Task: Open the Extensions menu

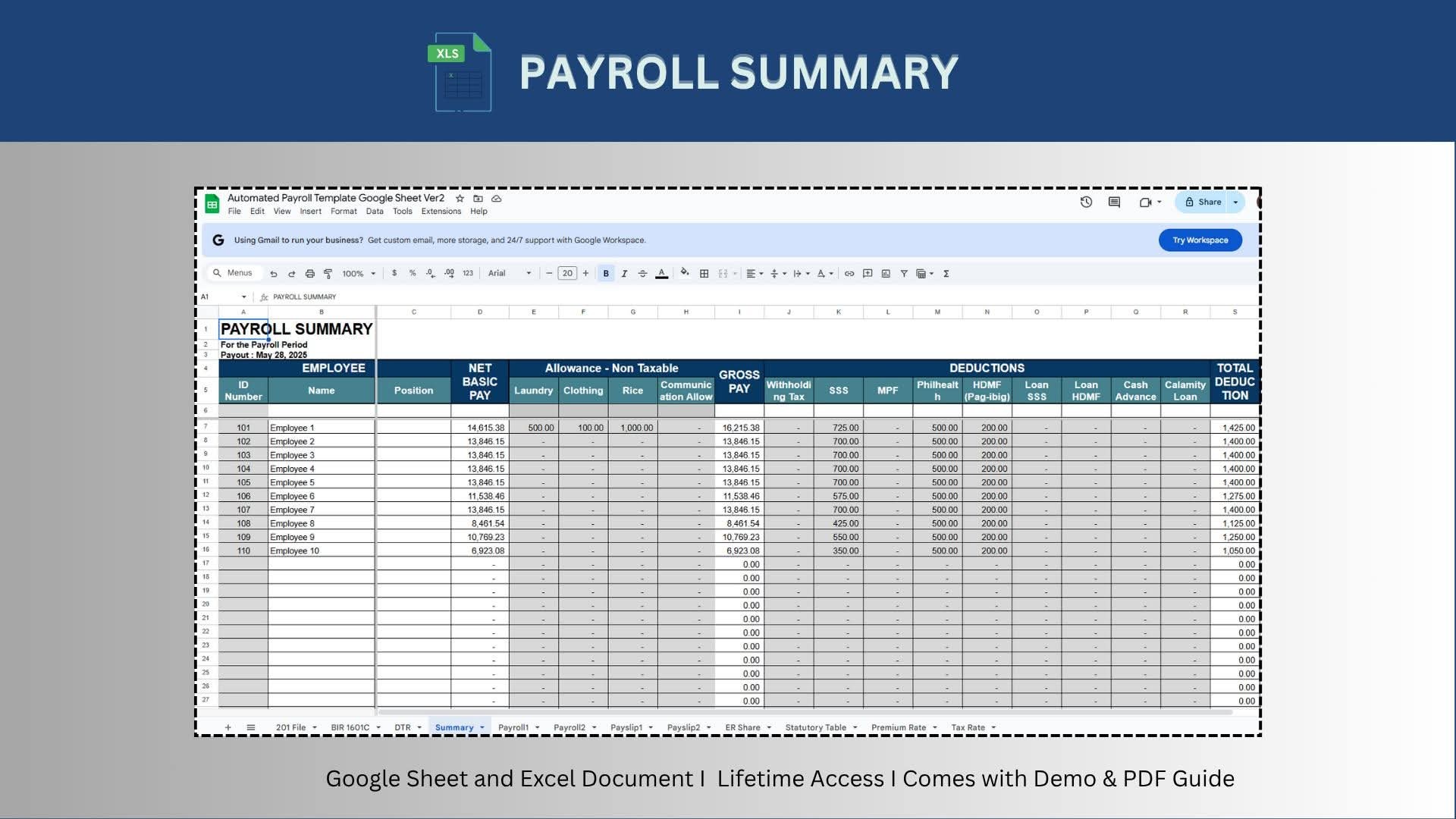Action: pos(441,212)
